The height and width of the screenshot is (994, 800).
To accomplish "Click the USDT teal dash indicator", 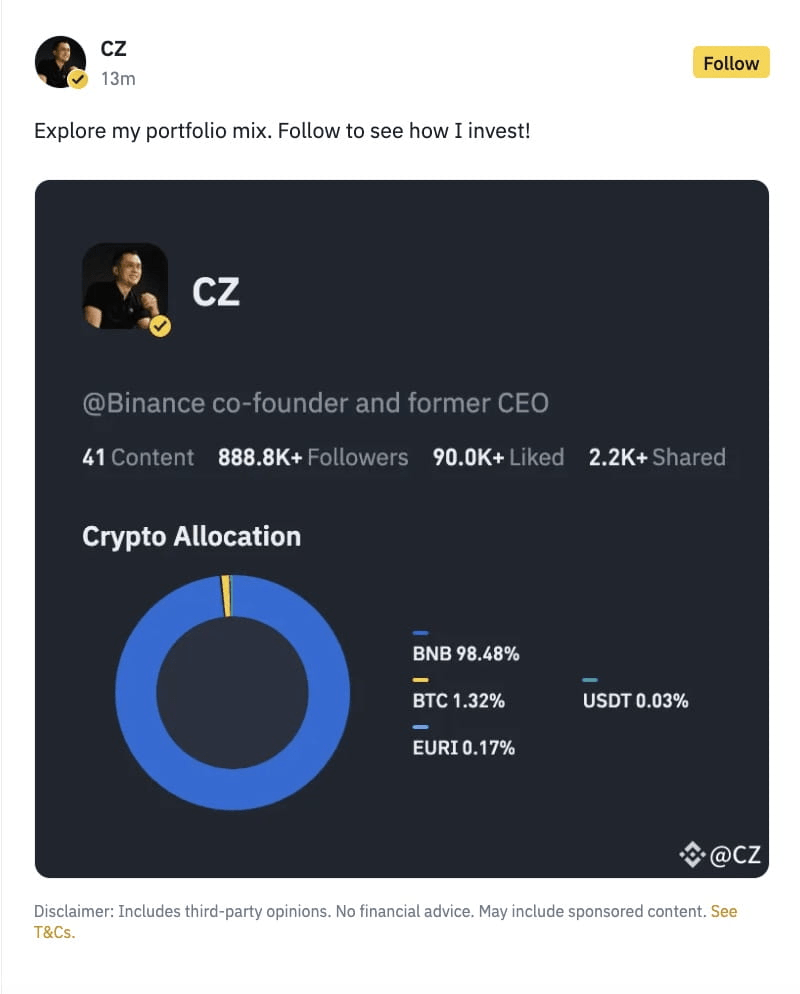I will pos(590,679).
